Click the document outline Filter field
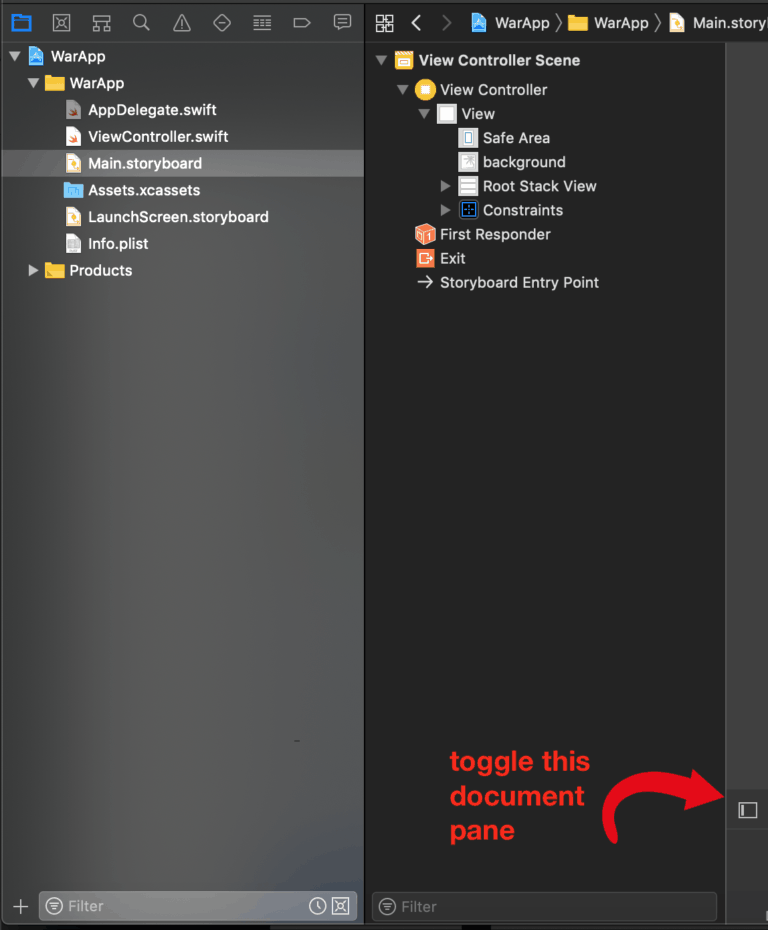768x930 pixels. (x=544, y=906)
